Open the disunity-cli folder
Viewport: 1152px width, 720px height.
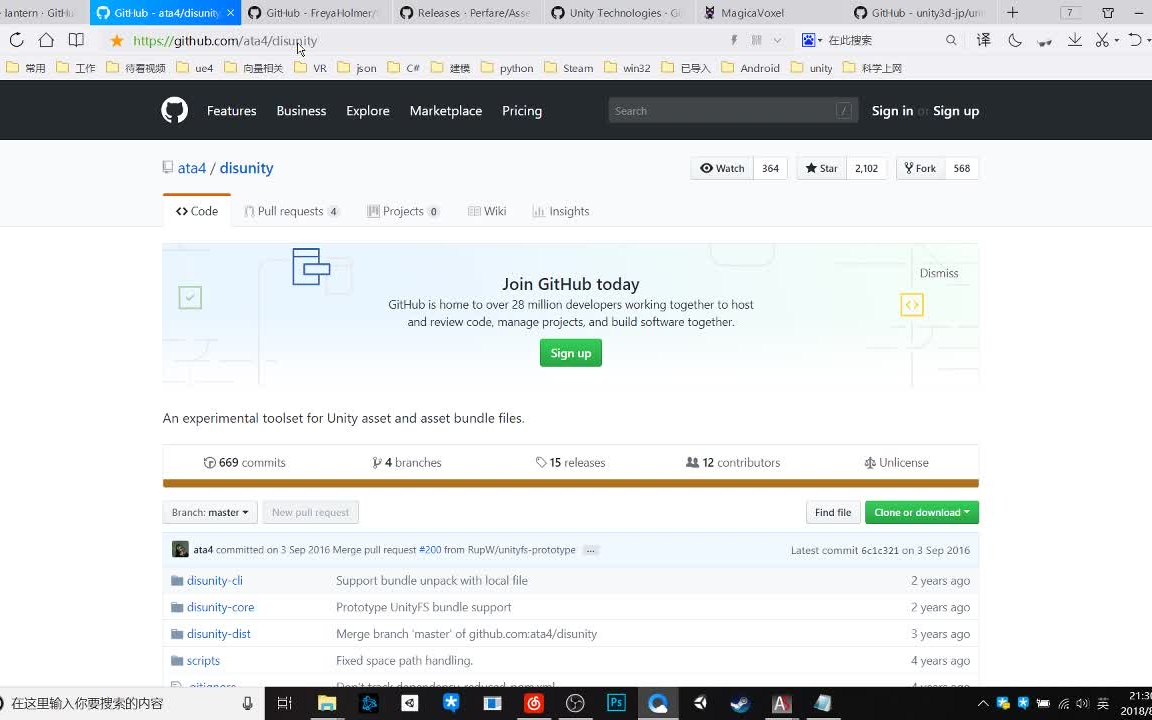click(x=215, y=580)
